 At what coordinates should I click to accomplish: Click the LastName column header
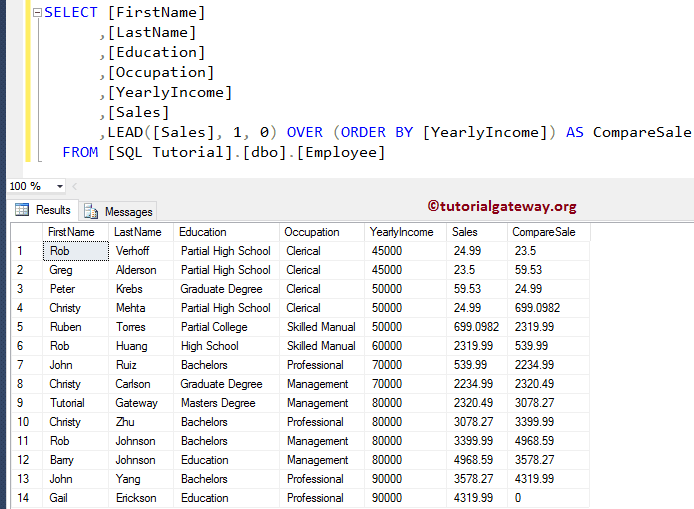pos(141,232)
